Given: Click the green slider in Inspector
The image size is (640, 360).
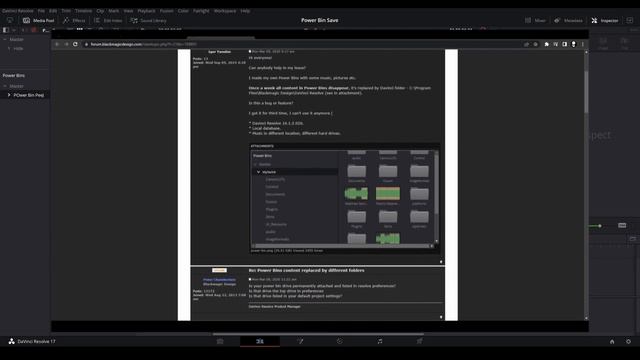Looking at the screenshot, I should [595, 226].
